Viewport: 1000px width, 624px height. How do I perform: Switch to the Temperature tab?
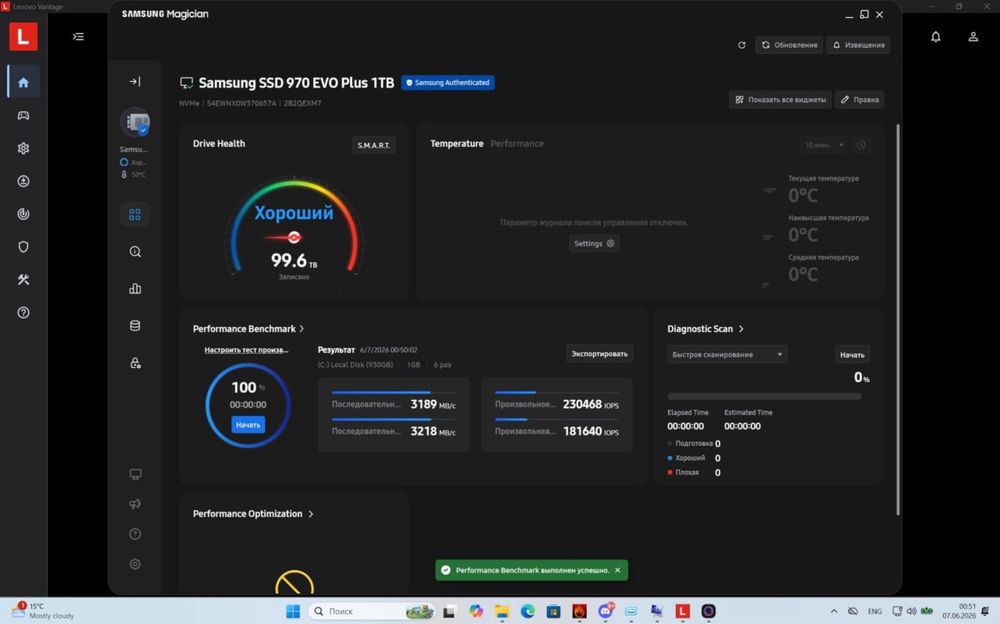coord(457,144)
